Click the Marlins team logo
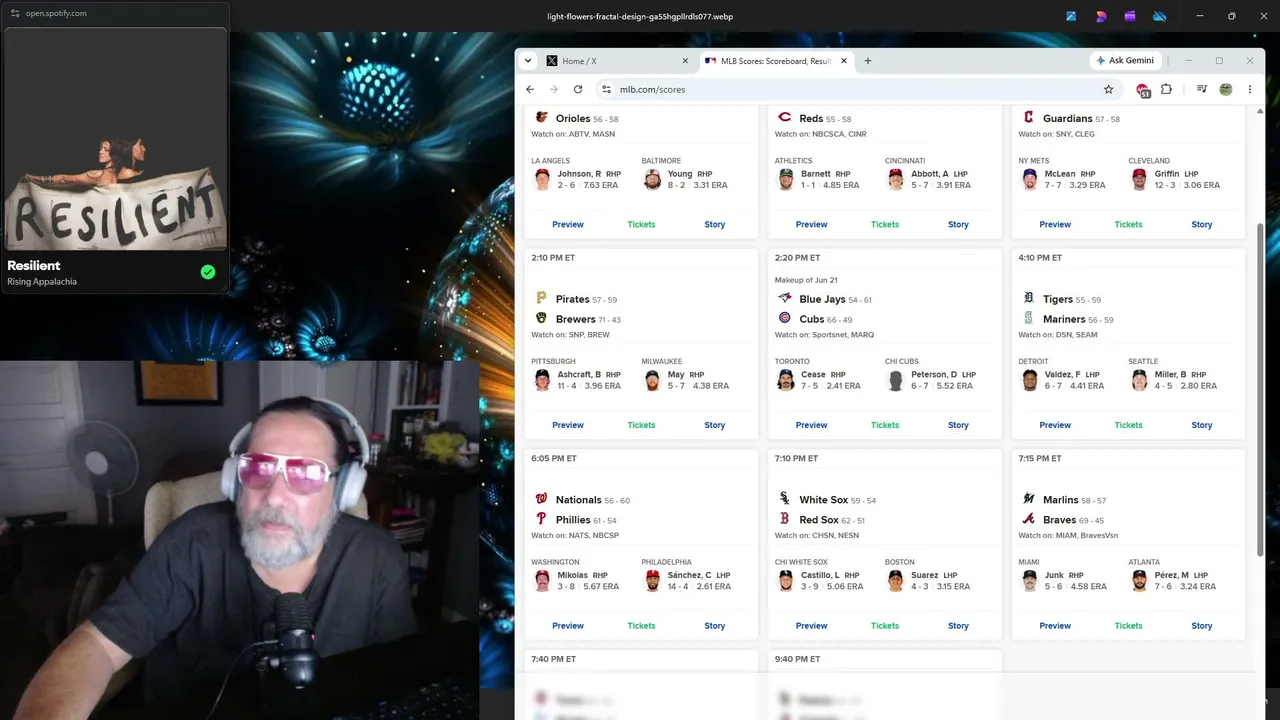This screenshot has width=1280, height=720. (1028, 499)
